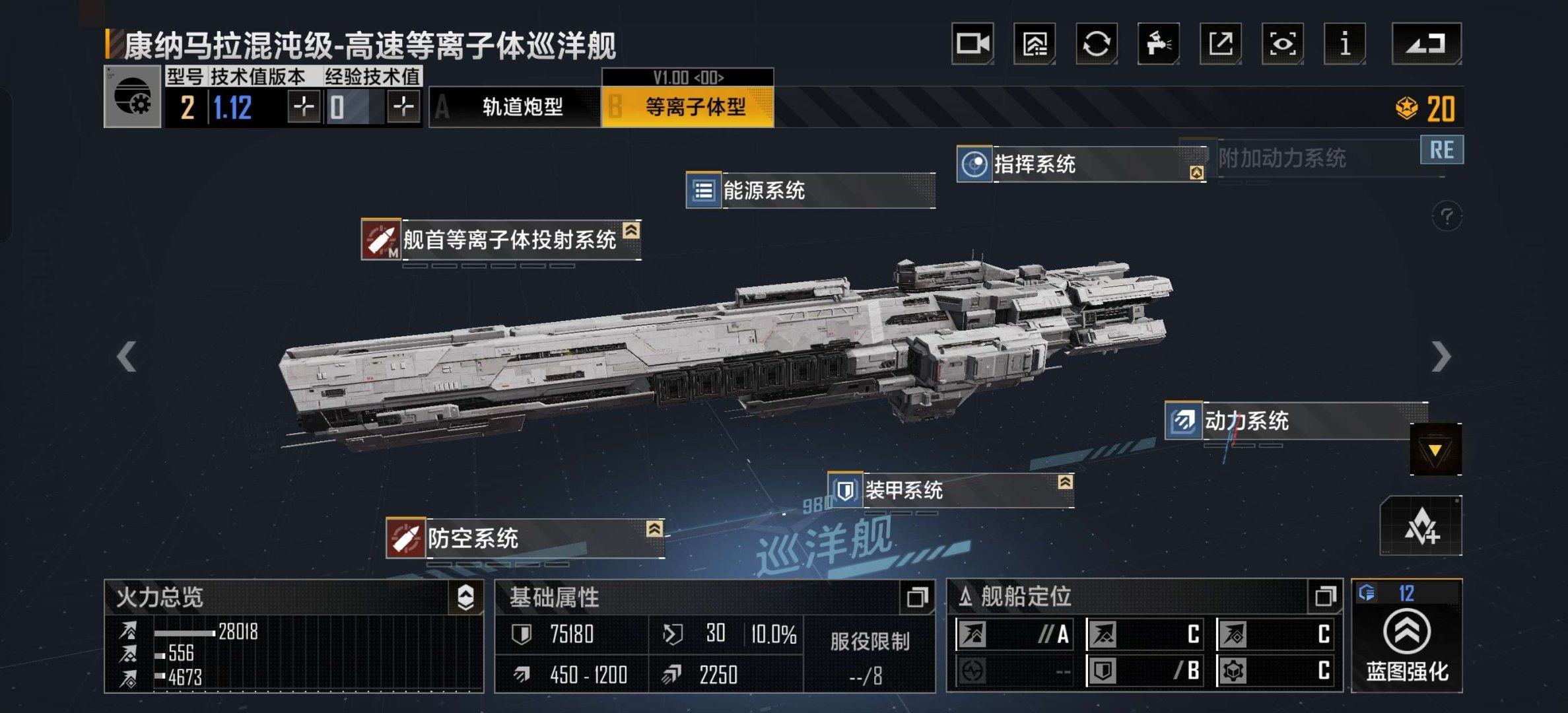
Task: Expand the 火力总览 panel arrows
Action: pyautogui.click(x=465, y=597)
